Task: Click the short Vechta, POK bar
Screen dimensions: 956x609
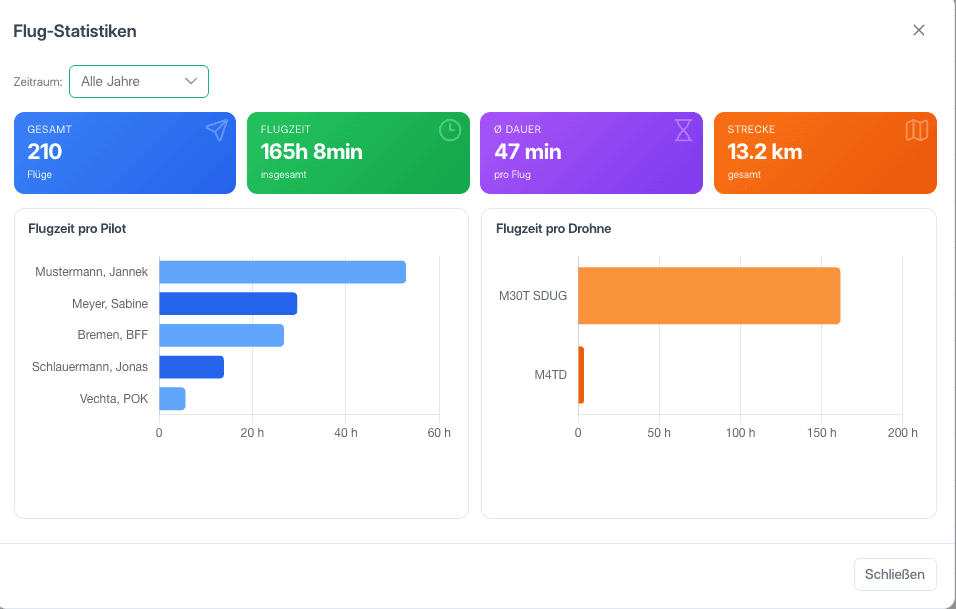Action: [x=172, y=399]
